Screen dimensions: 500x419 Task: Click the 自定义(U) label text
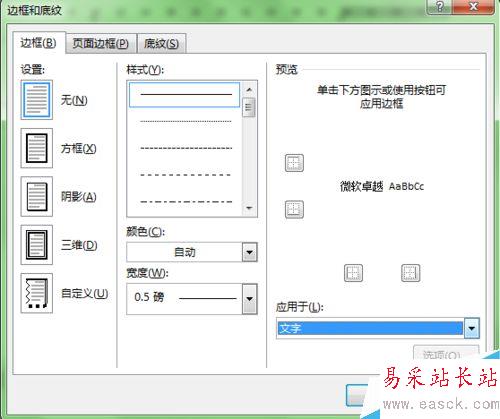(84, 293)
